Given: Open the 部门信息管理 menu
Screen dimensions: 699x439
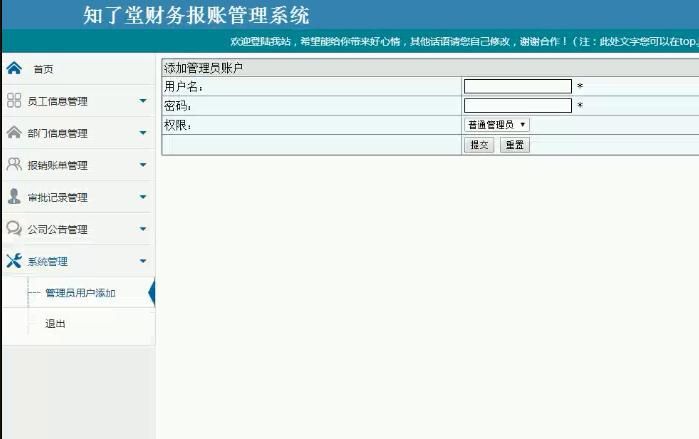Looking at the screenshot, I should tap(58, 133).
